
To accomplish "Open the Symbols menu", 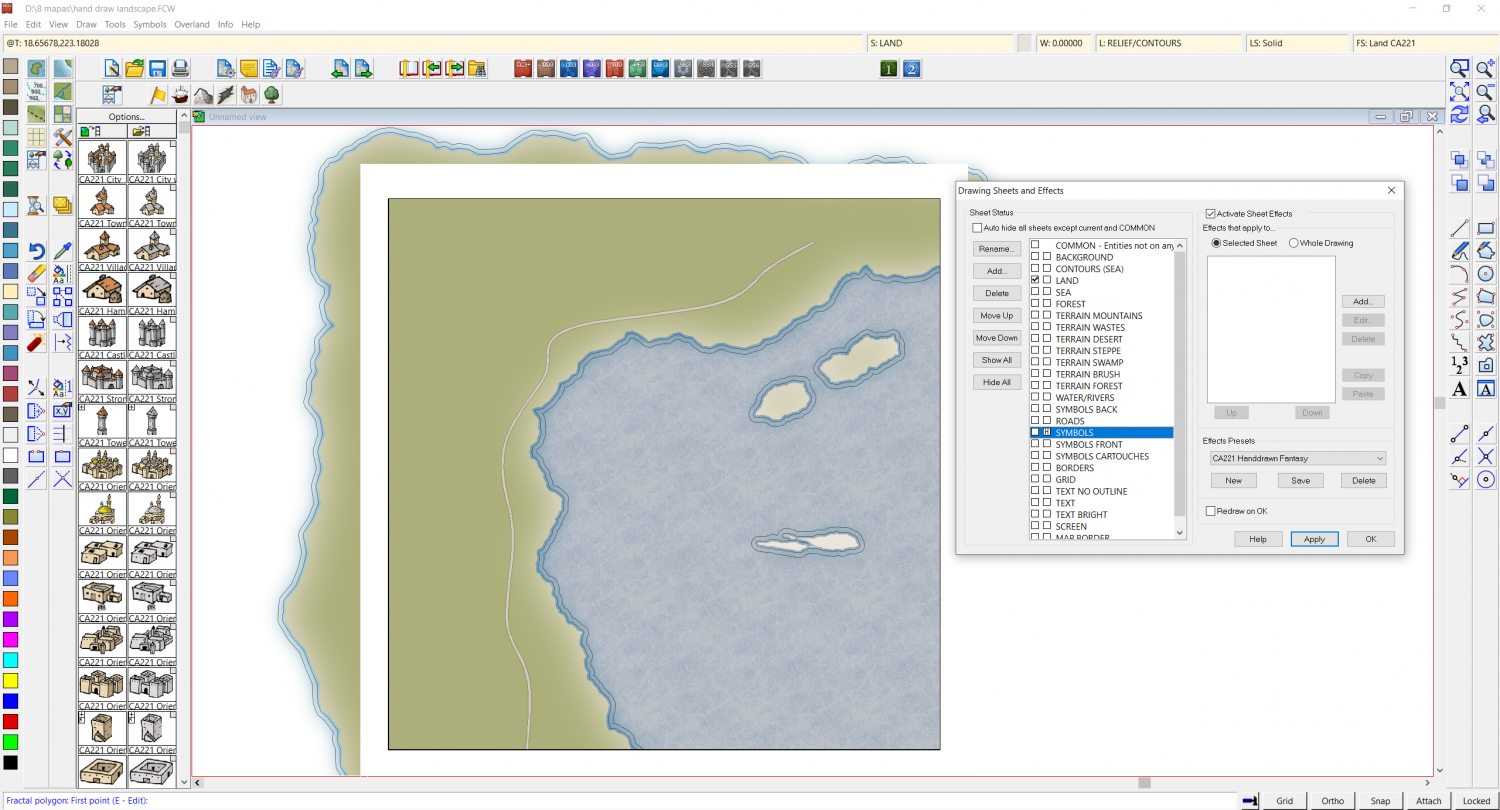I will click(150, 24).
